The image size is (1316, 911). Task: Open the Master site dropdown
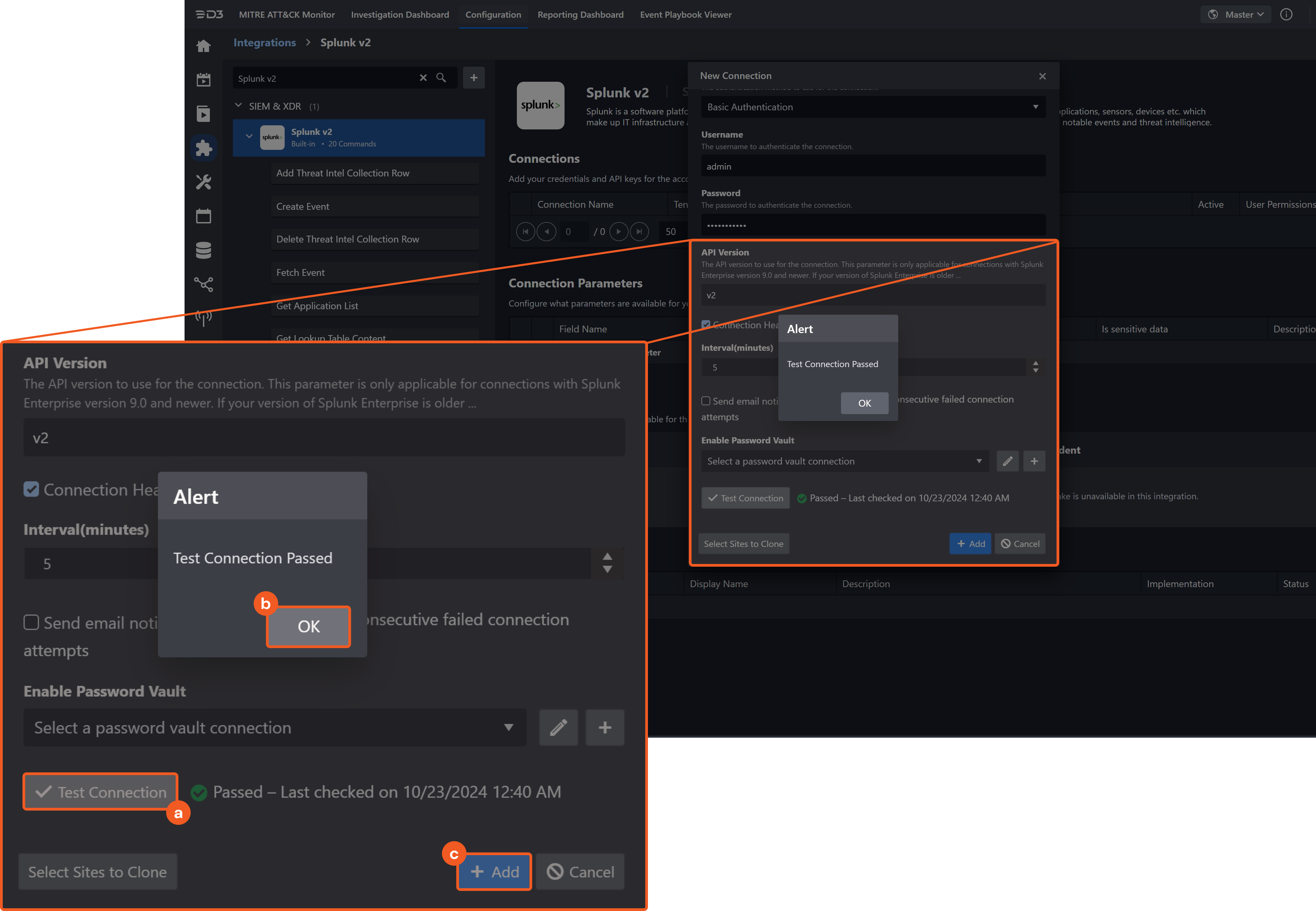pyautogui.click(x=1236, y=14)
